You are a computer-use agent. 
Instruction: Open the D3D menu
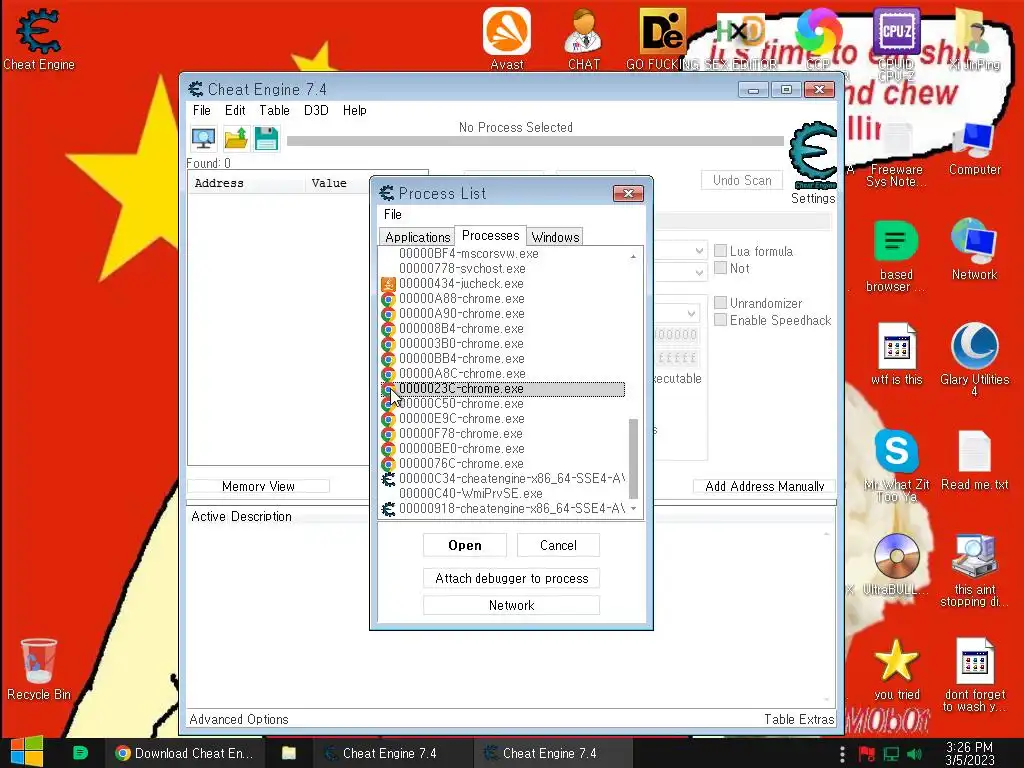(x=316, y=110)
